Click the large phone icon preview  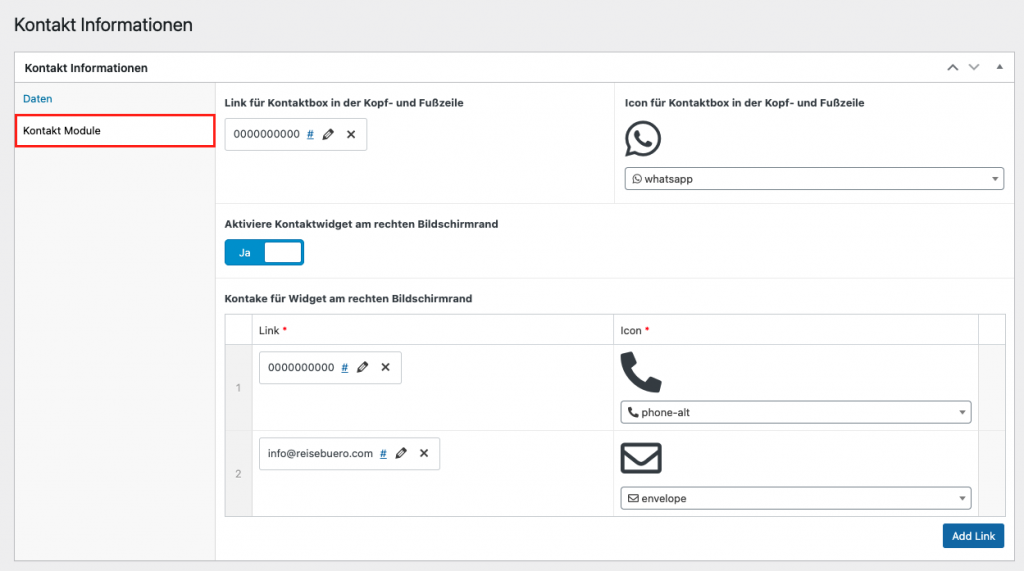pyautogui.click(x=641, y=372)
